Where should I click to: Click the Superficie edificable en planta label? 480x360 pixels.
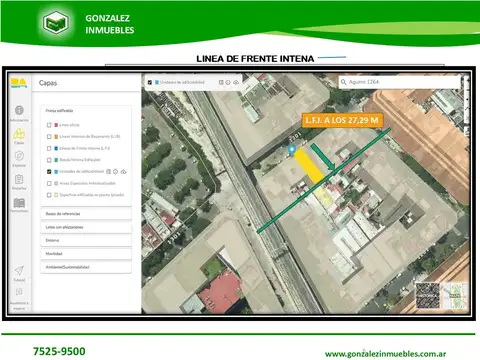tap(92, 195)
